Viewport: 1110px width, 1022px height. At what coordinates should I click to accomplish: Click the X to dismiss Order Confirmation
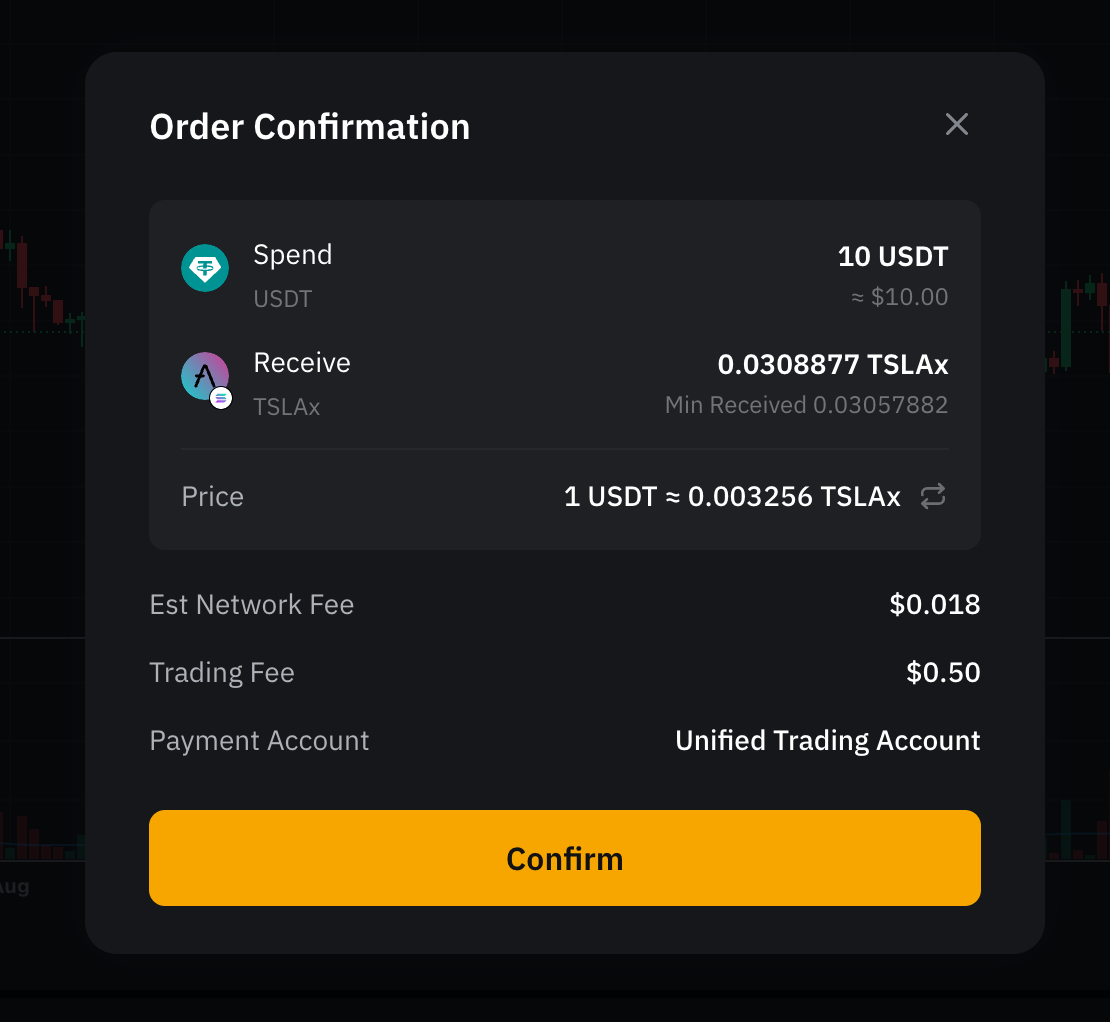[956, 124]
